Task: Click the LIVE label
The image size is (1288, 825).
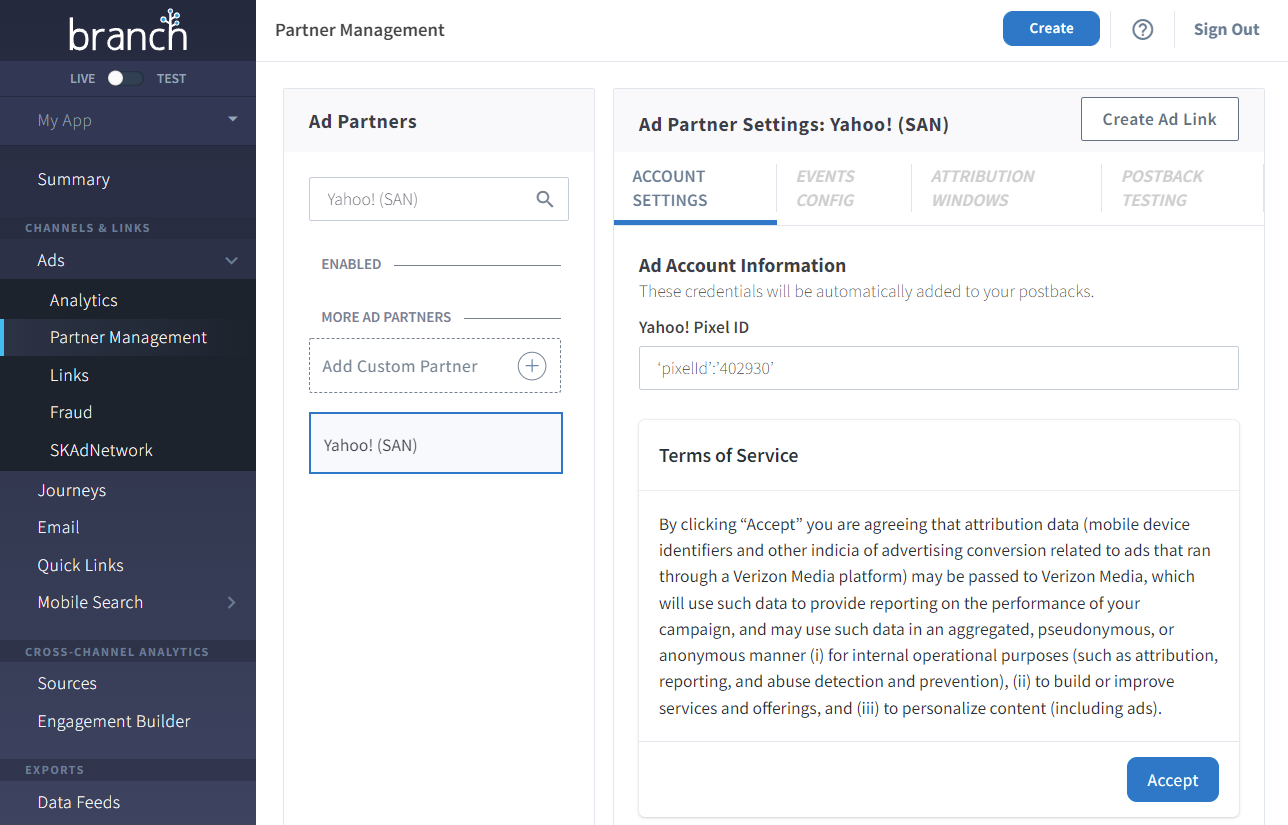Action: point(83,78)
